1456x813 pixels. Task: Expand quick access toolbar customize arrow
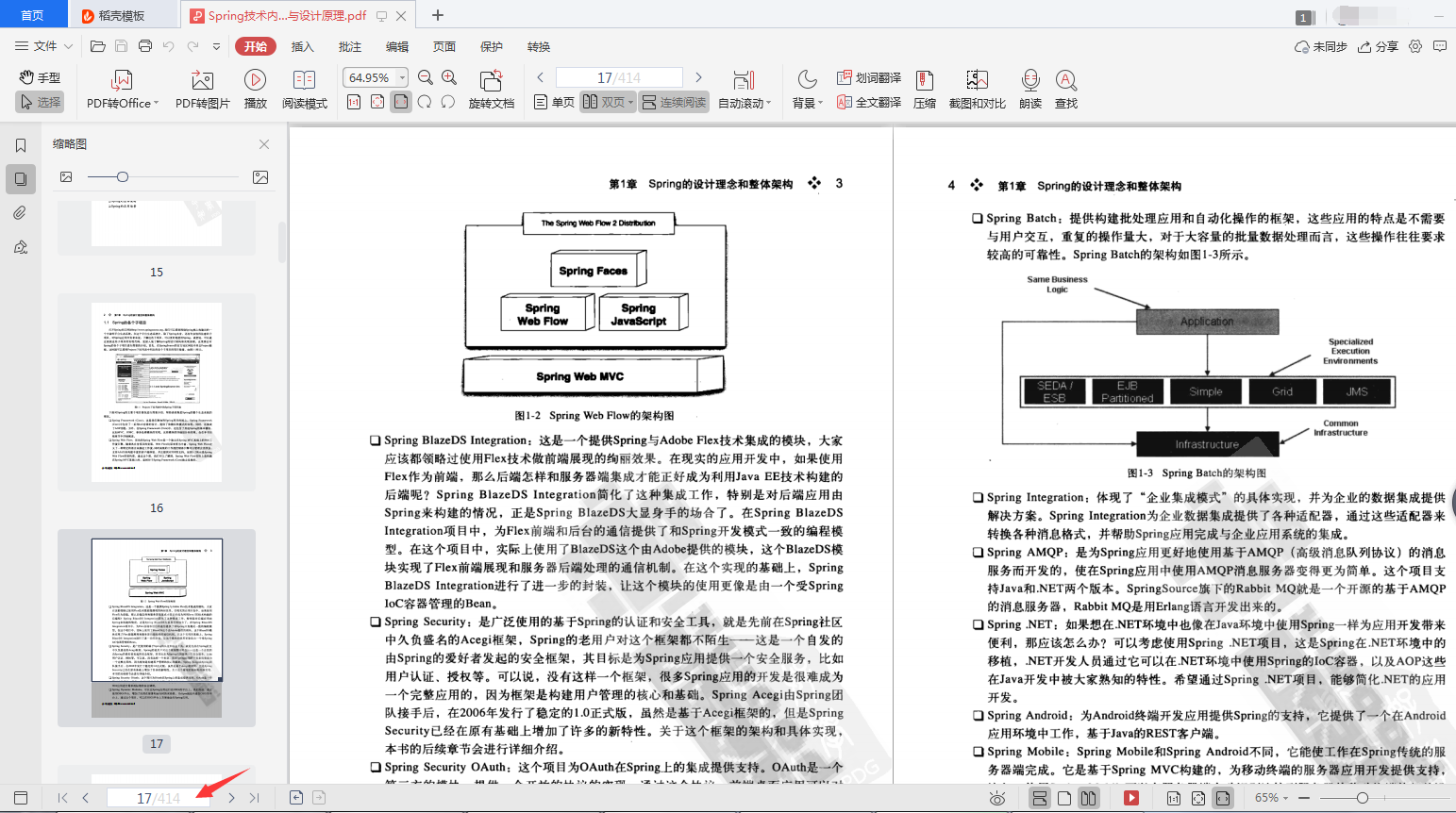click(216, 46)
